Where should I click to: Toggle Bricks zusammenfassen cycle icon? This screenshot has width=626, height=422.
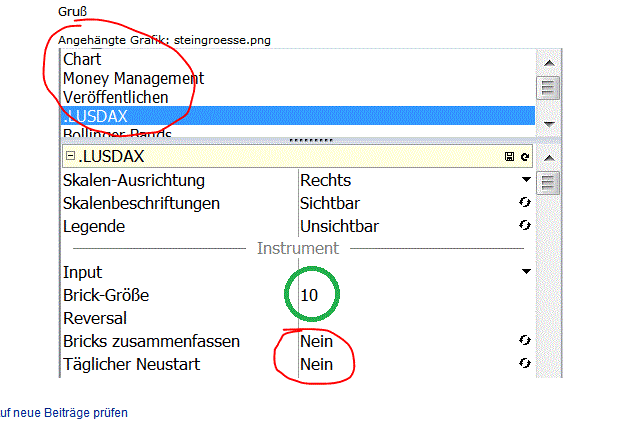[x=525, y=340]
